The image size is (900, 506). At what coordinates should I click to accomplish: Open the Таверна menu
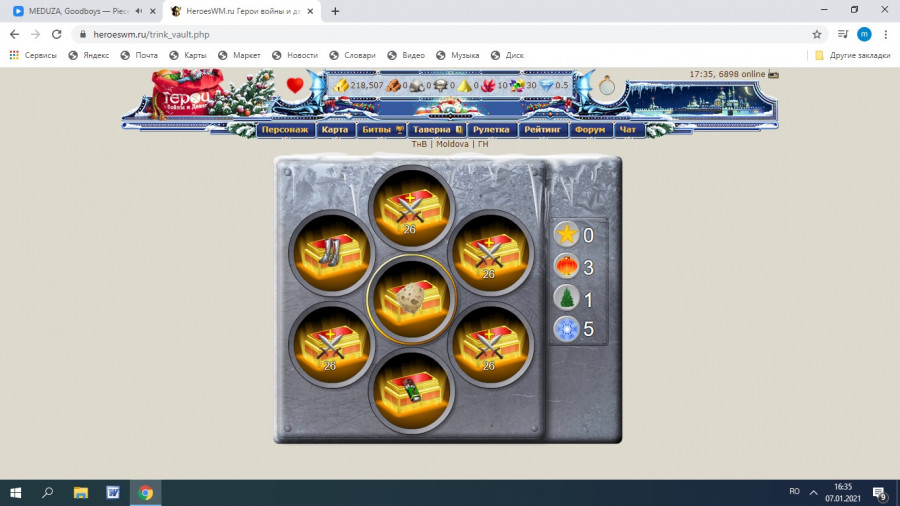[437, 130]
